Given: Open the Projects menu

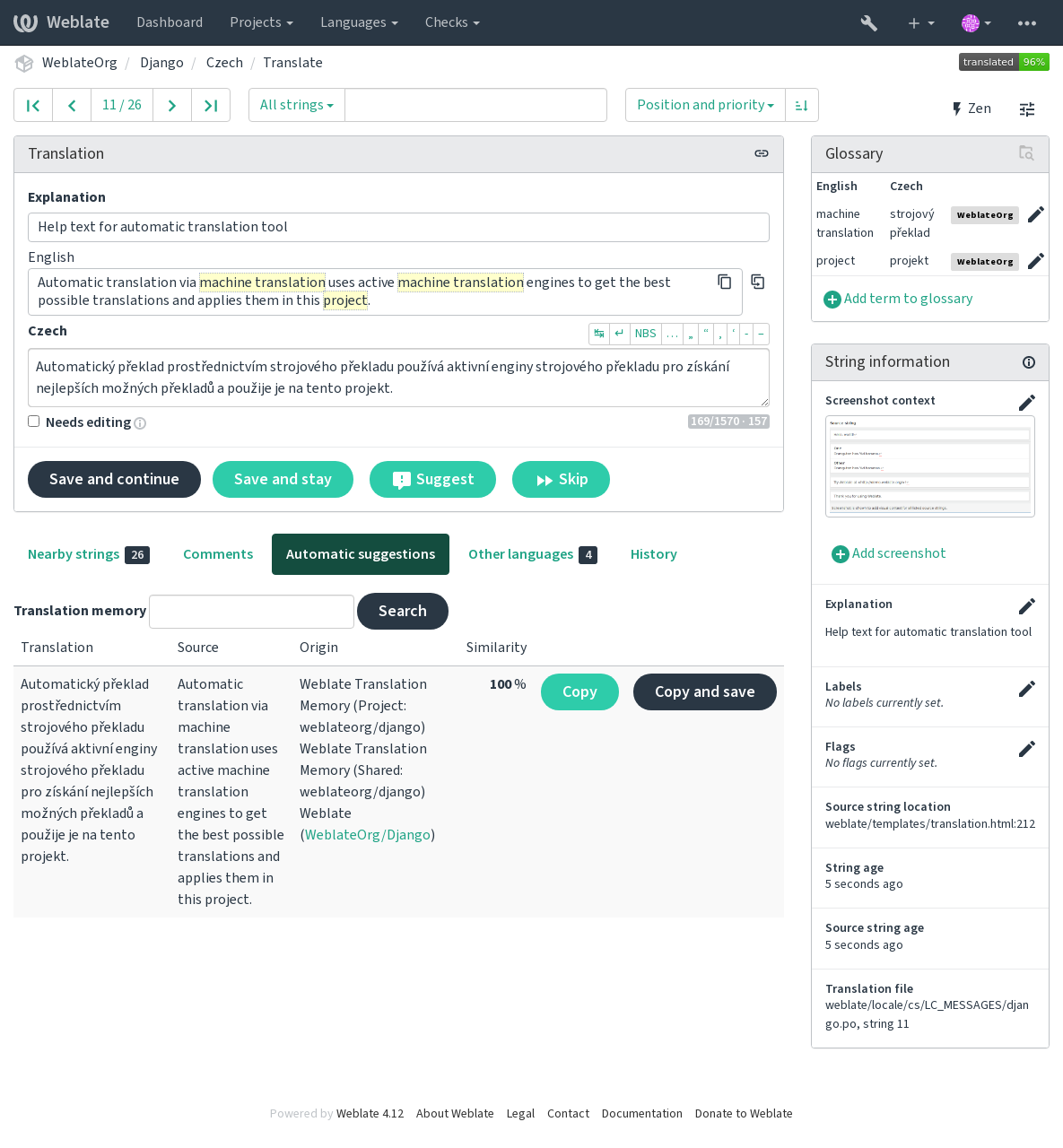Looking at the screenshot, I should (x=261, y=22).
